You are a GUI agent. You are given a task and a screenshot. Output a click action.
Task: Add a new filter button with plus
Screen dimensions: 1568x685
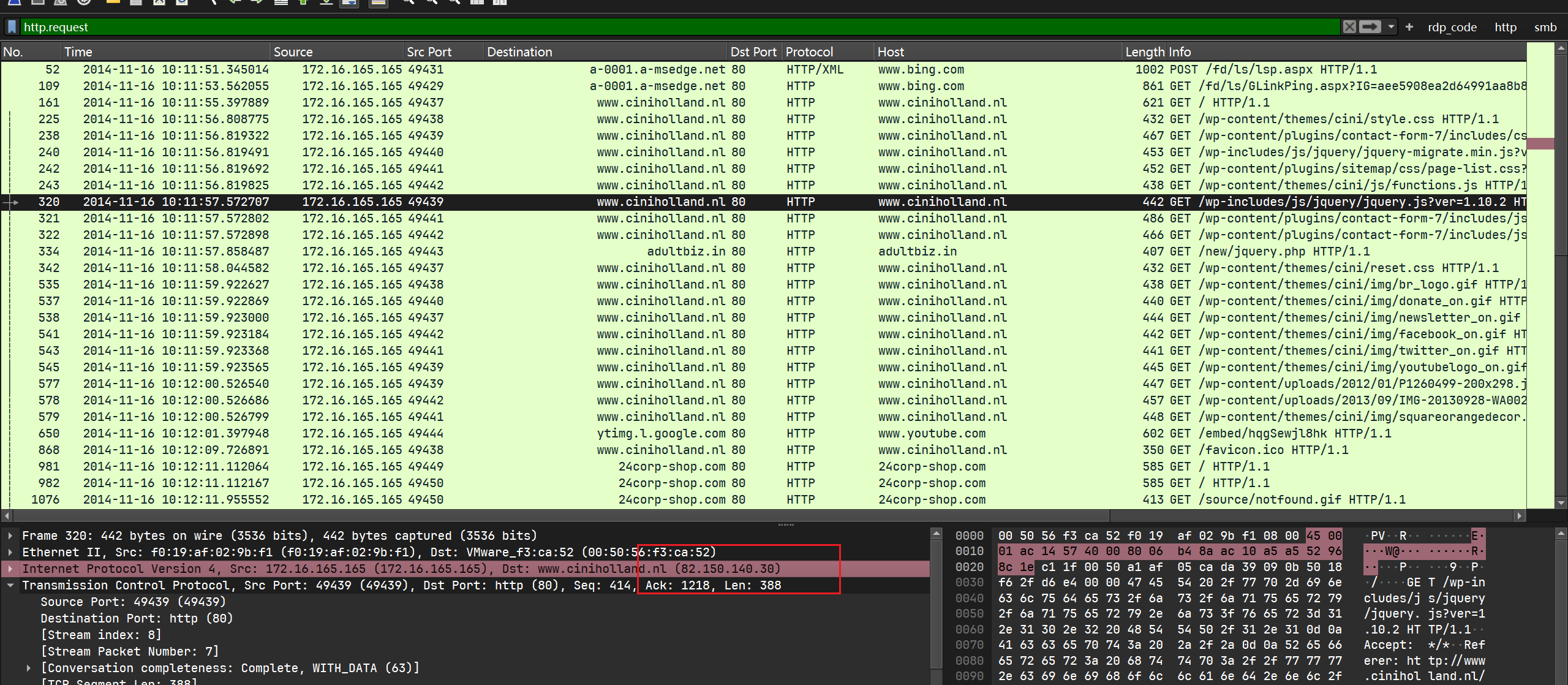pos(1409,27)
